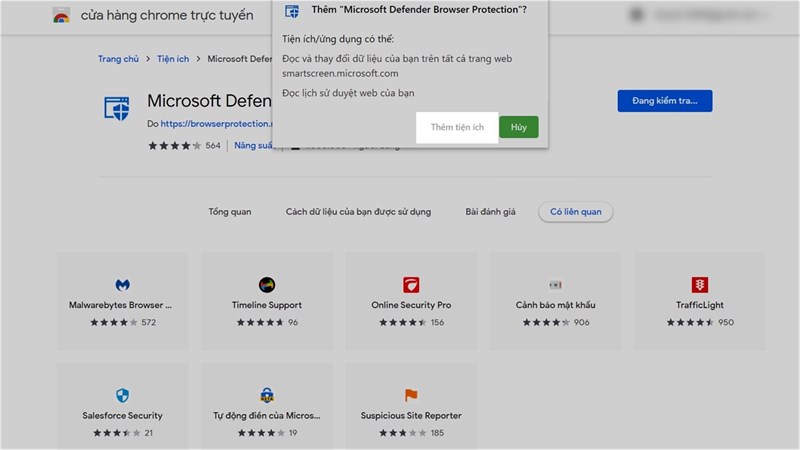Click Salesforce Security card title
Viewport: 800px width, 450px height.
tap(122, 416)
